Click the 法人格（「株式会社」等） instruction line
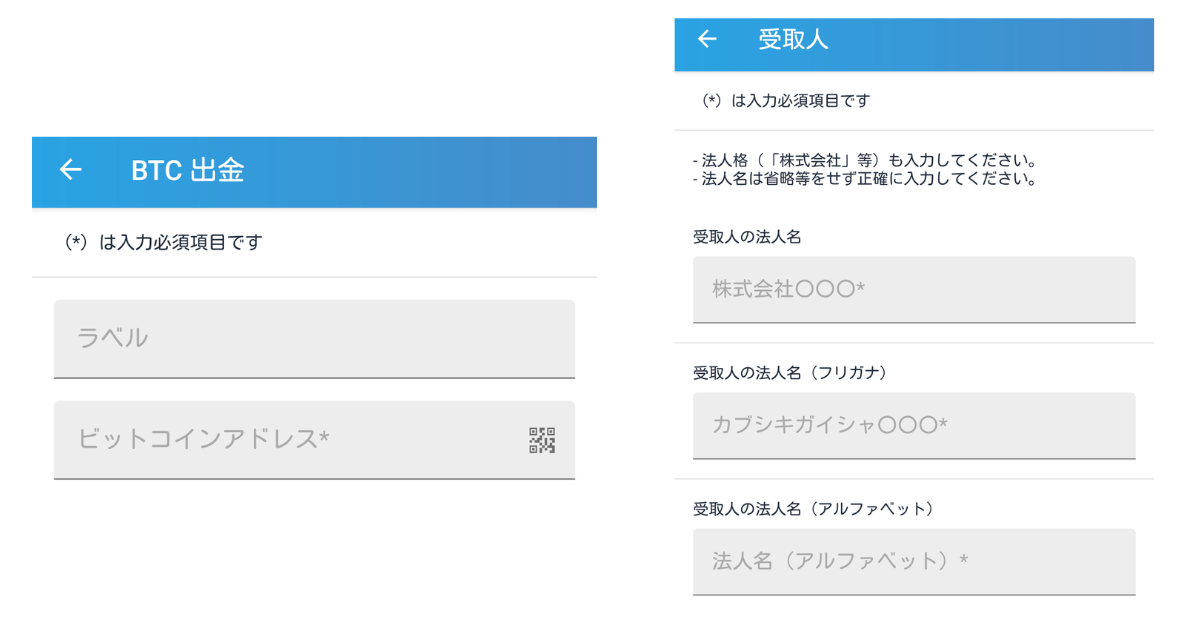This screenshot has width=1200, height=630. coord(863,161)
